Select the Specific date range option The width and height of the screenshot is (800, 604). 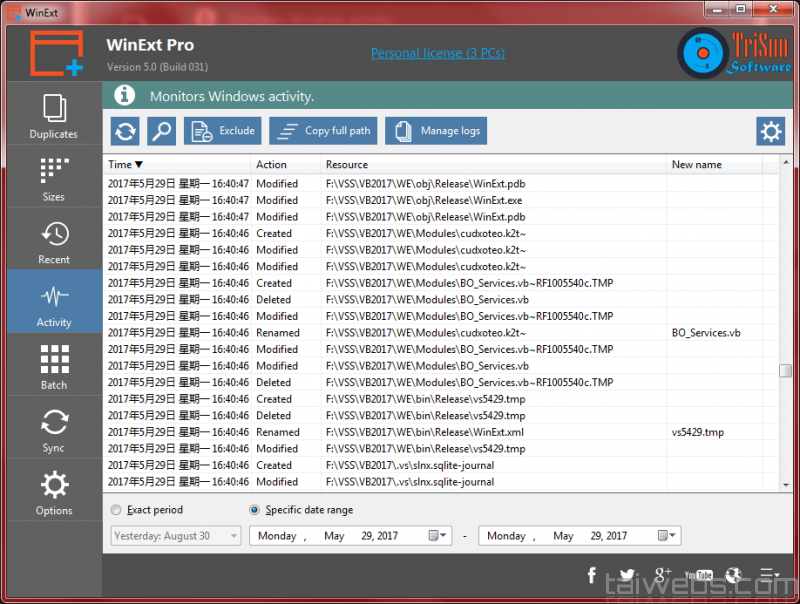coord(255,510)
